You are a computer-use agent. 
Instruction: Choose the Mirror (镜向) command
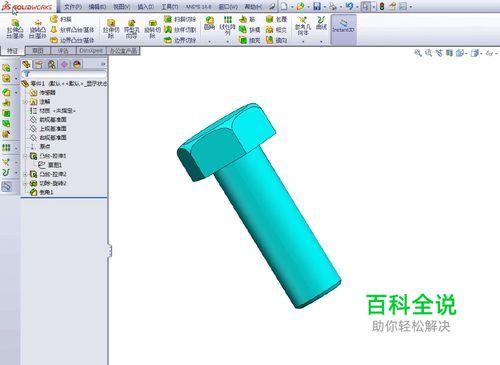pyautogui.click(x=276, y=40)
